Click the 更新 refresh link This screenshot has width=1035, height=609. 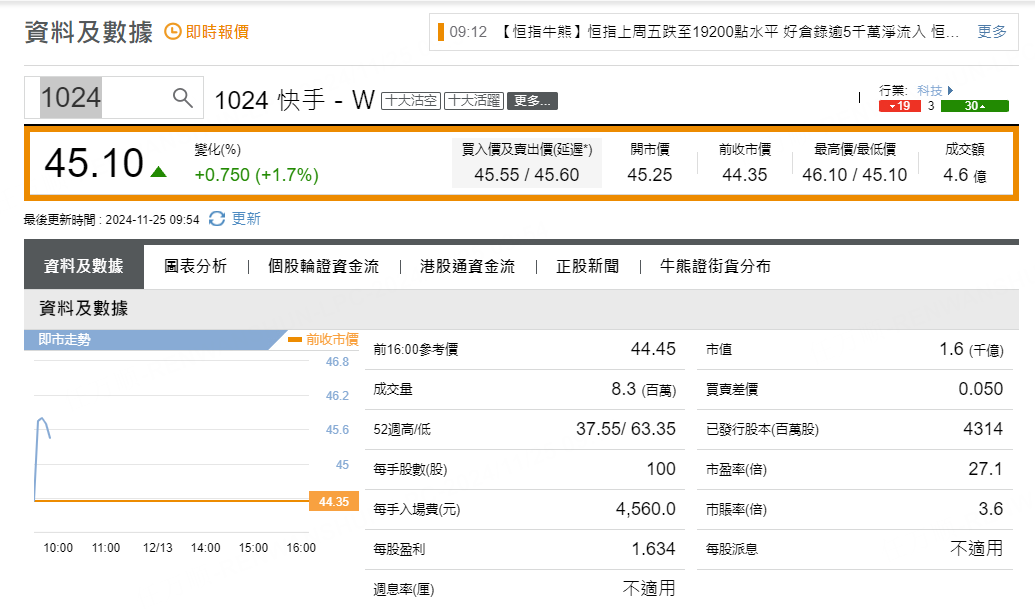tap(246, 218)
